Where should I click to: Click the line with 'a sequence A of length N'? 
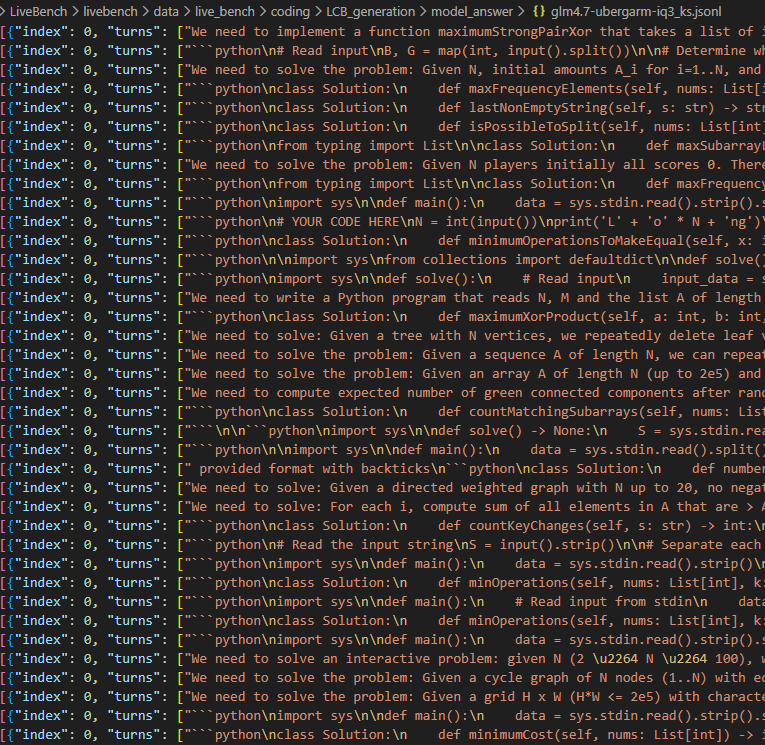(382, 355)
